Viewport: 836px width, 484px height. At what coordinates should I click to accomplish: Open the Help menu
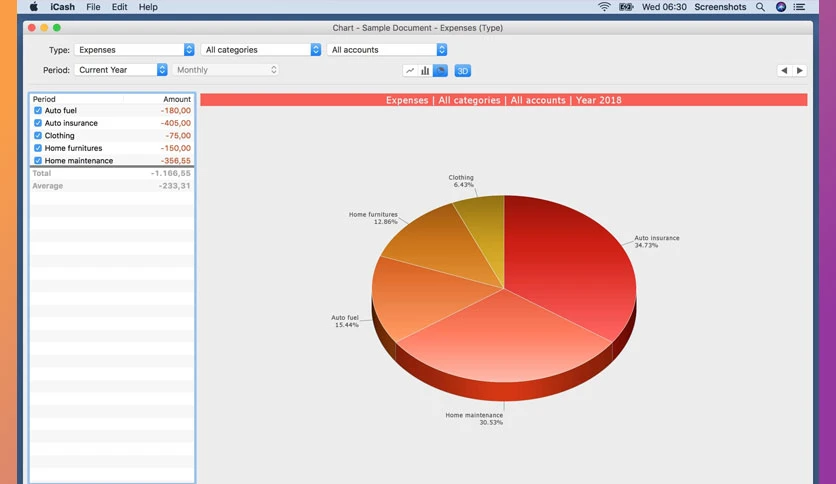(x=148, y=7)
